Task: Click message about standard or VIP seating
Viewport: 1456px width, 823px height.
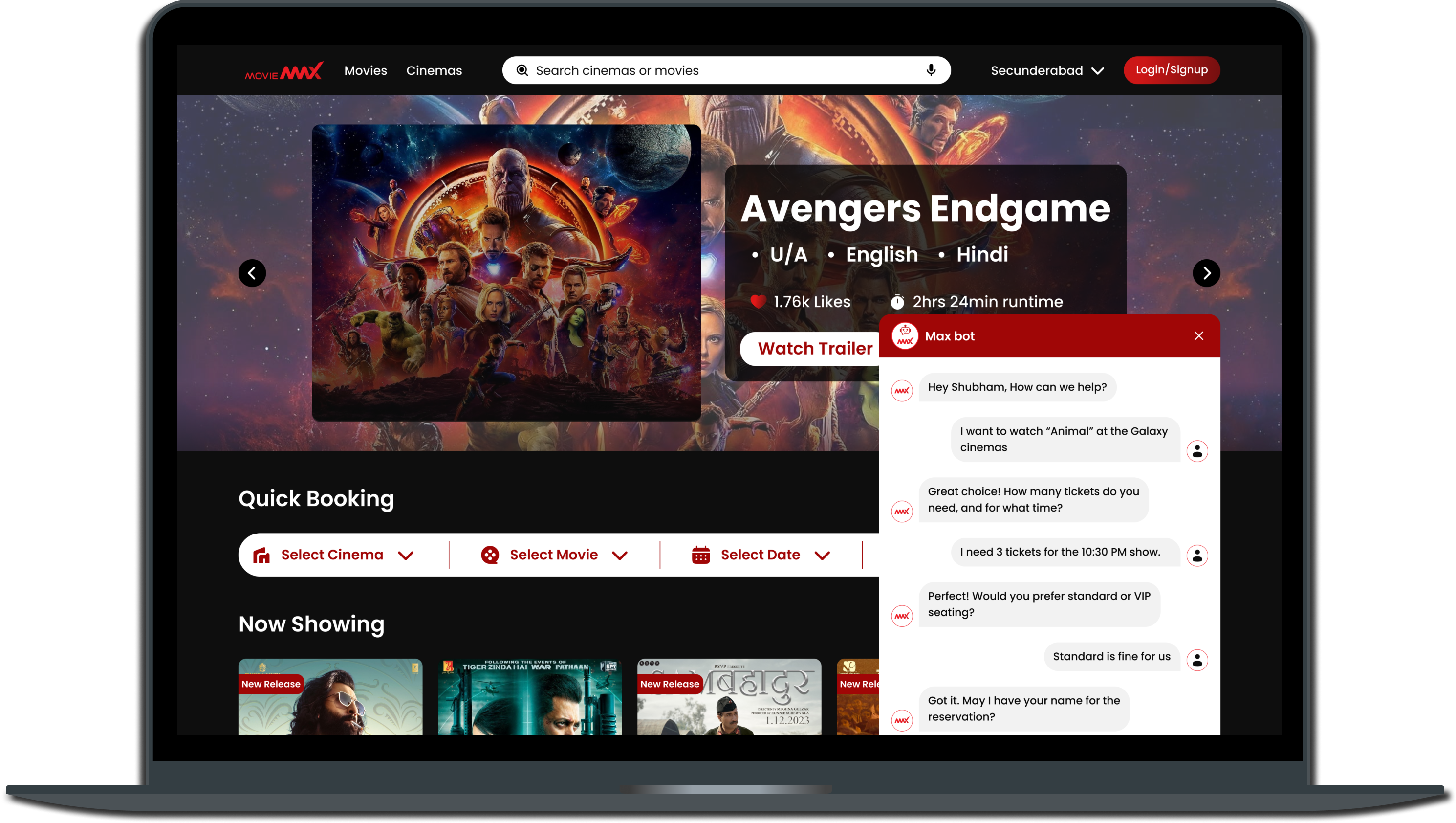Action: coord(1040,604)
